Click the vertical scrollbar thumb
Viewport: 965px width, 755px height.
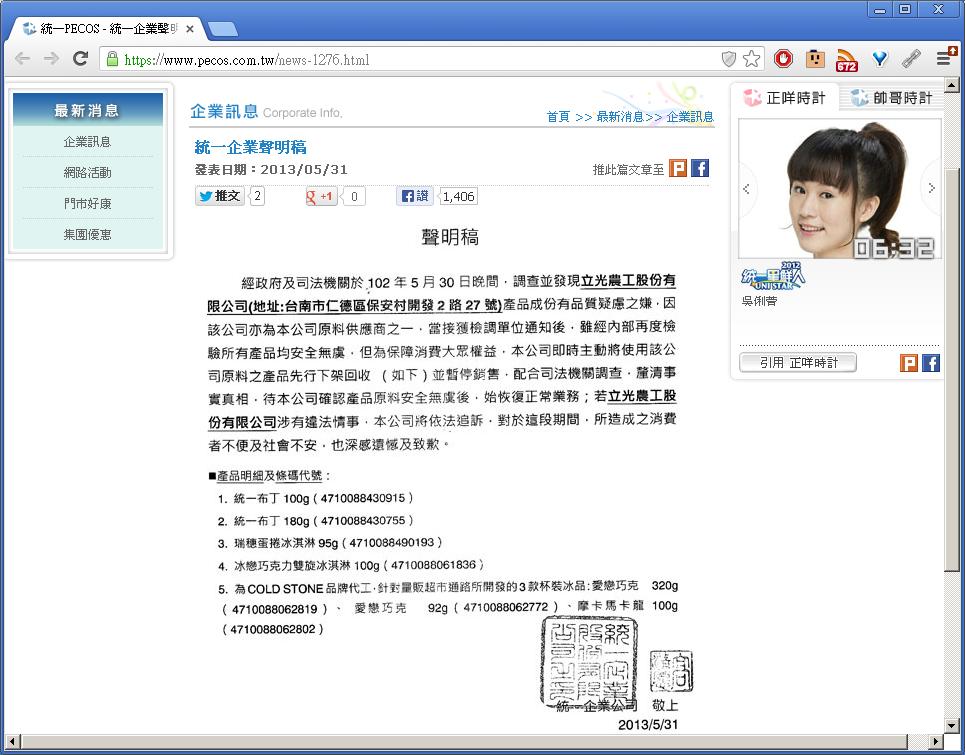[x=951, y=369]
